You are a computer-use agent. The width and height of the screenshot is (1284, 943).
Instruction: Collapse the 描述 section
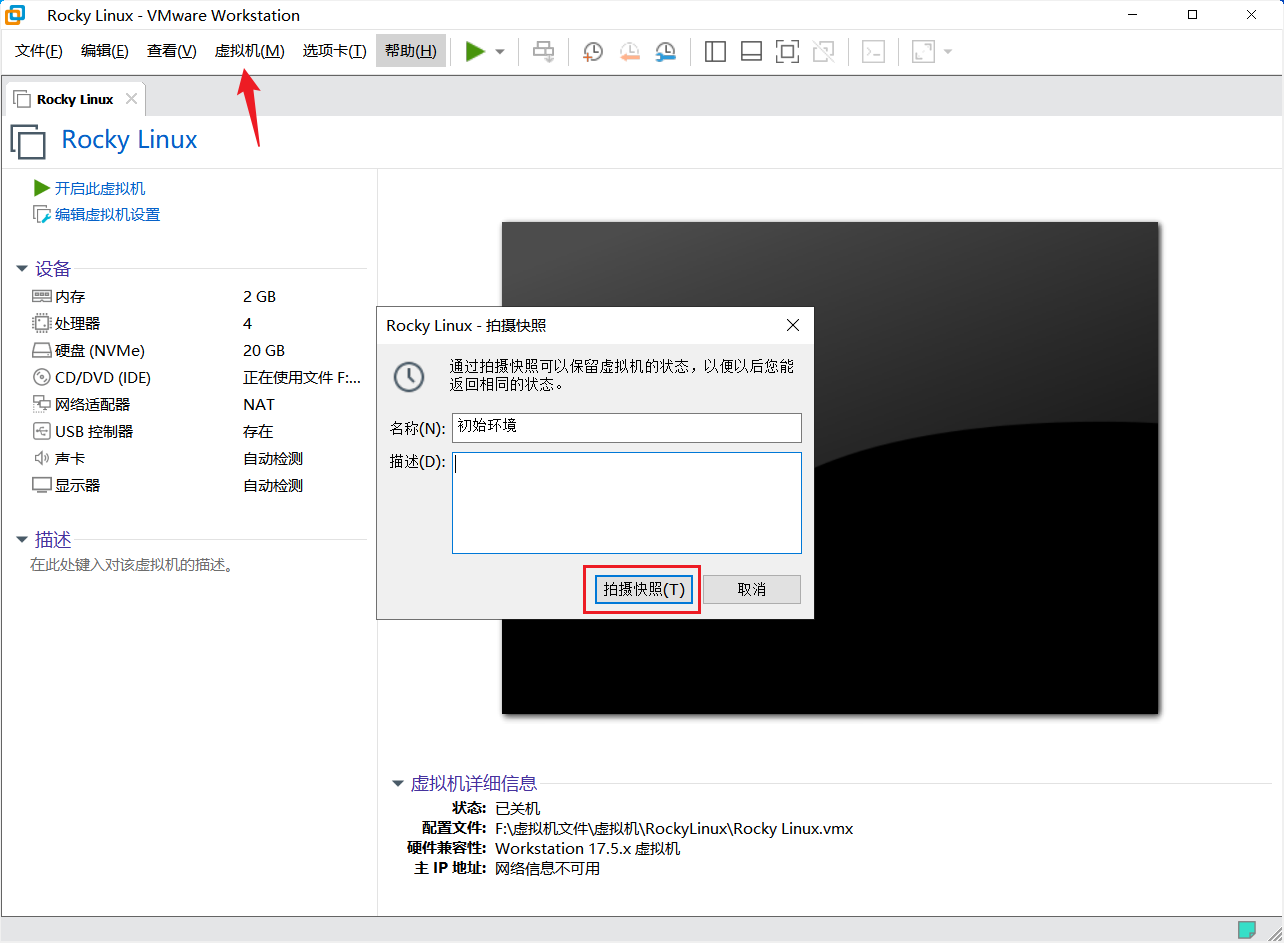(x=22, y=539)
